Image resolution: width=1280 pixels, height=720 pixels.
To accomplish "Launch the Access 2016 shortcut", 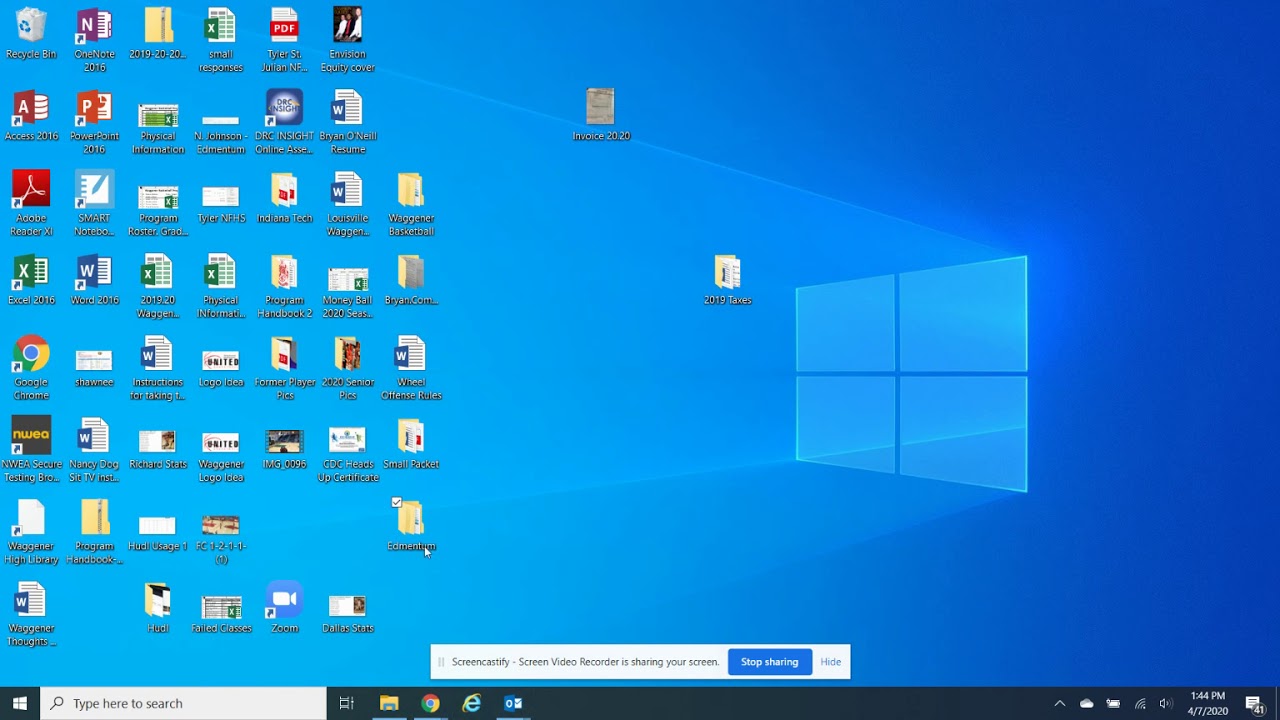I will coord(31,116).
